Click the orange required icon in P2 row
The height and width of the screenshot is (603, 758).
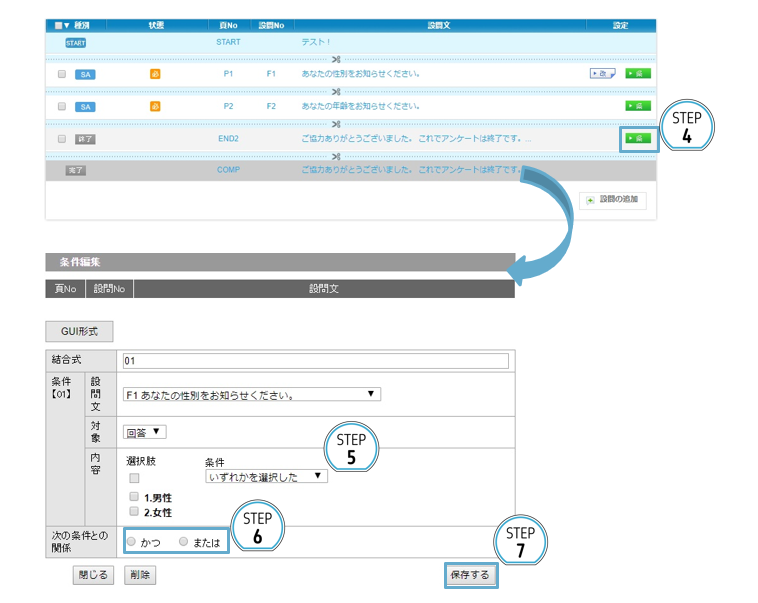coord(155,106)
